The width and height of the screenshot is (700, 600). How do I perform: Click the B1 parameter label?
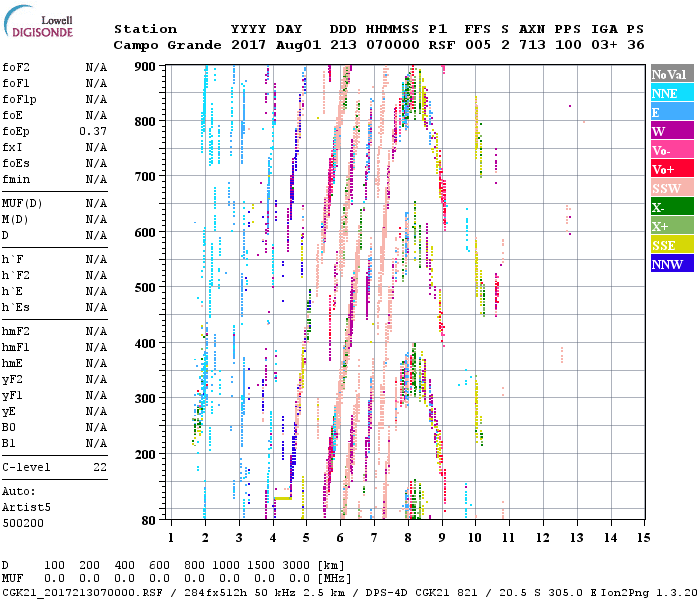coord(8,443)
